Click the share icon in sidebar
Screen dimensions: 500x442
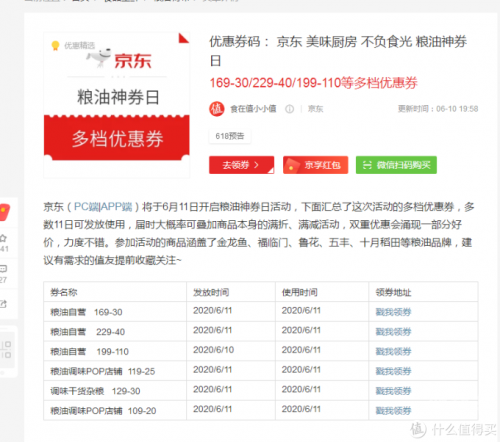pyautogui.click(x=3, y=304)
